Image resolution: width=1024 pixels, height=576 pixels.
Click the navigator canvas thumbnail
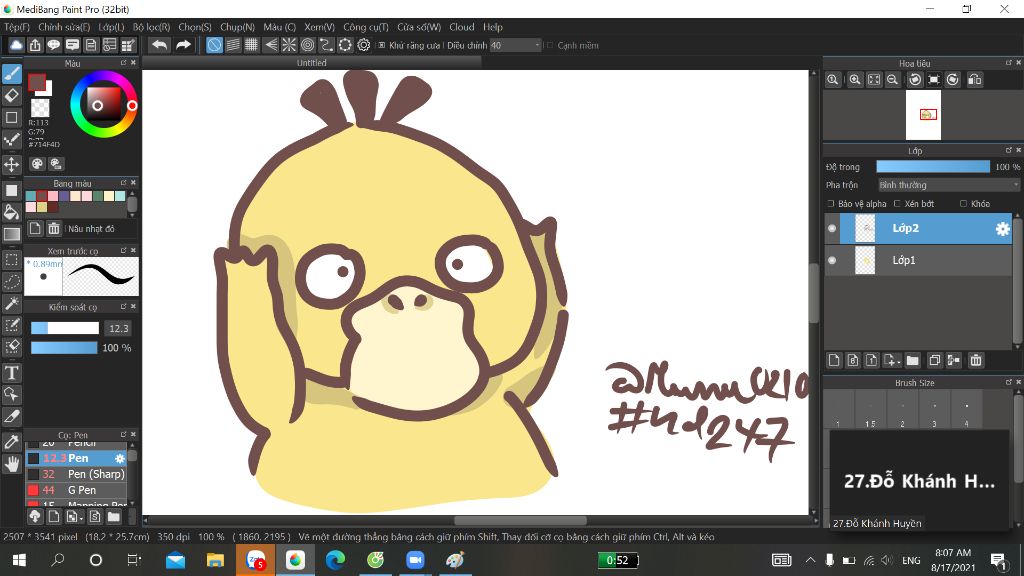pos(923,115)
